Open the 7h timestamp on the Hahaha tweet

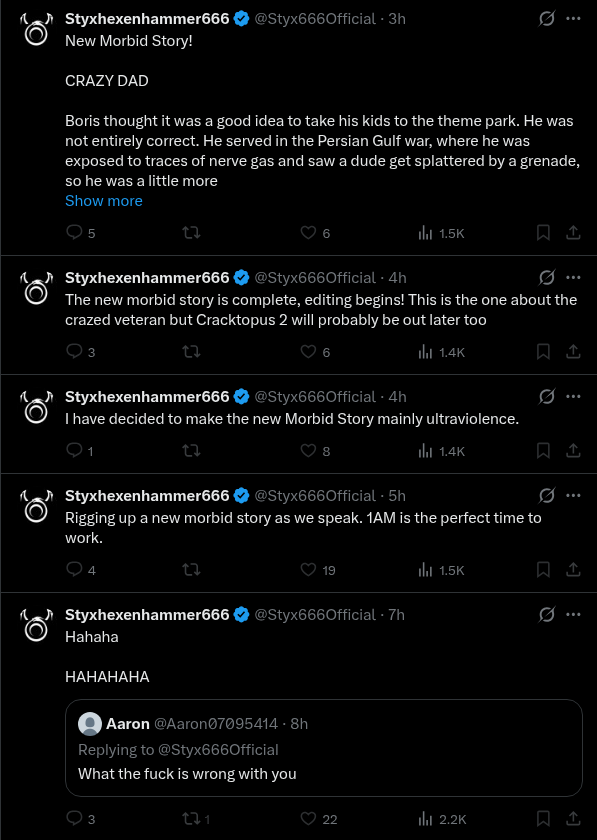pos(397,614)
